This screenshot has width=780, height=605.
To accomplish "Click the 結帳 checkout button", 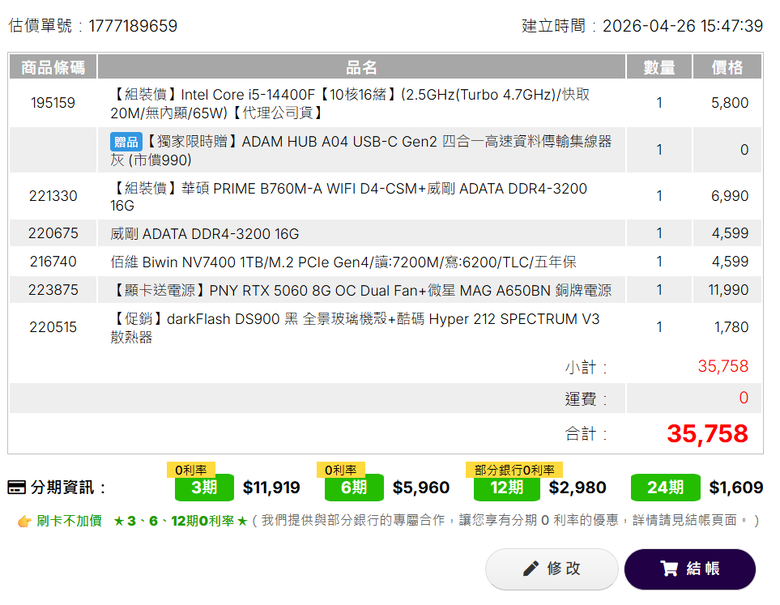I will (x=690, y=569).
